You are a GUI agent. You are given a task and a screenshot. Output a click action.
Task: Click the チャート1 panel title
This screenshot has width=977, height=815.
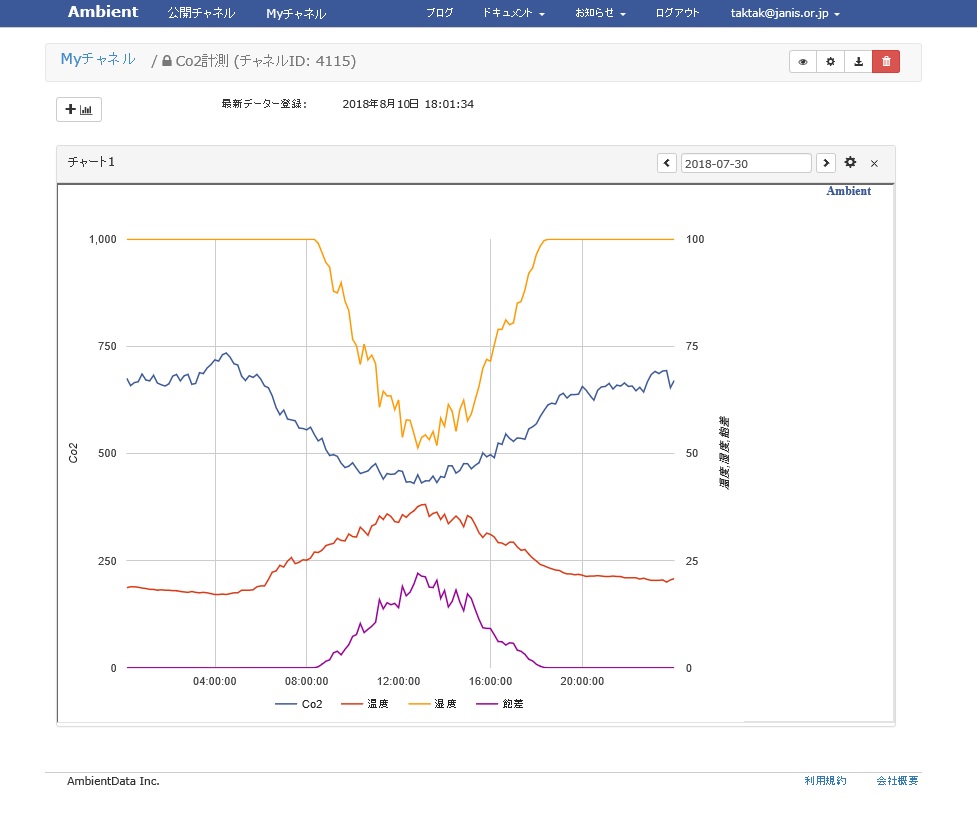pos(91,162)
